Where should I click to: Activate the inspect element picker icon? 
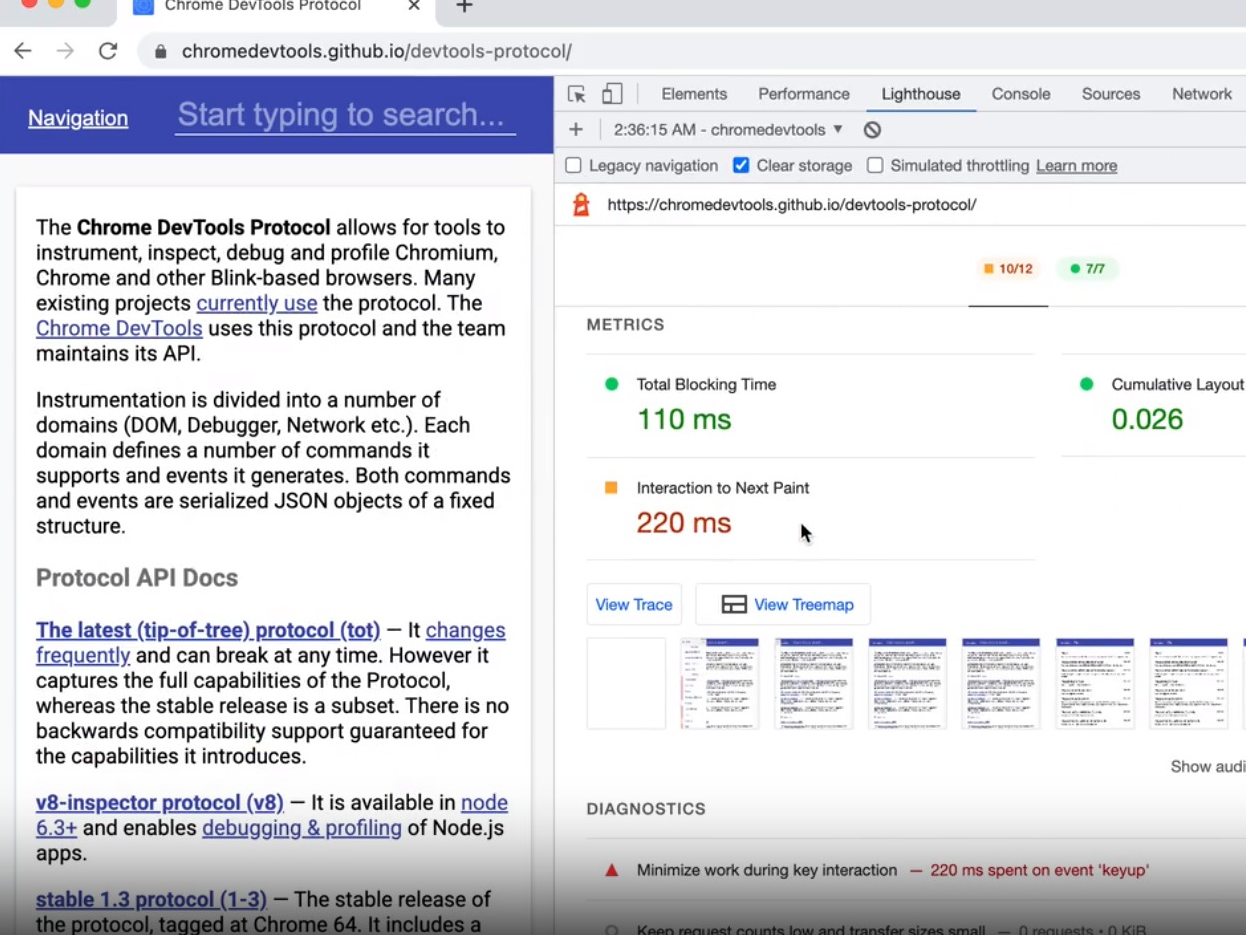point(577,94)
